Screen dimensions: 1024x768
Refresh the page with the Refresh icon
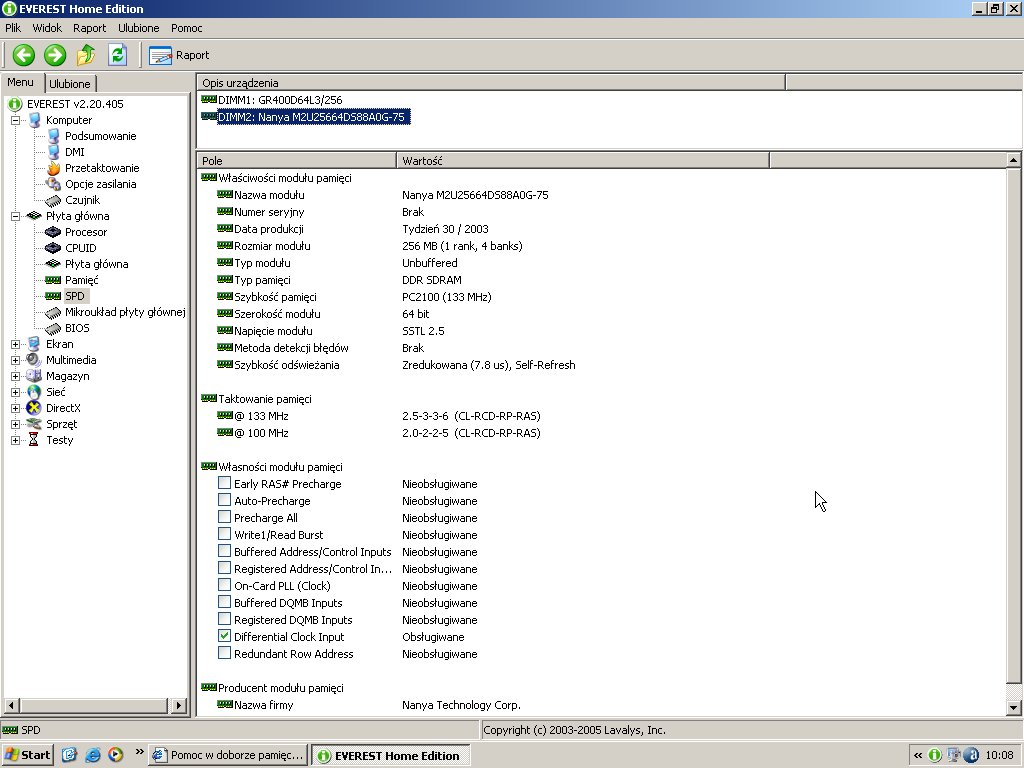click(x=118, y=55)
